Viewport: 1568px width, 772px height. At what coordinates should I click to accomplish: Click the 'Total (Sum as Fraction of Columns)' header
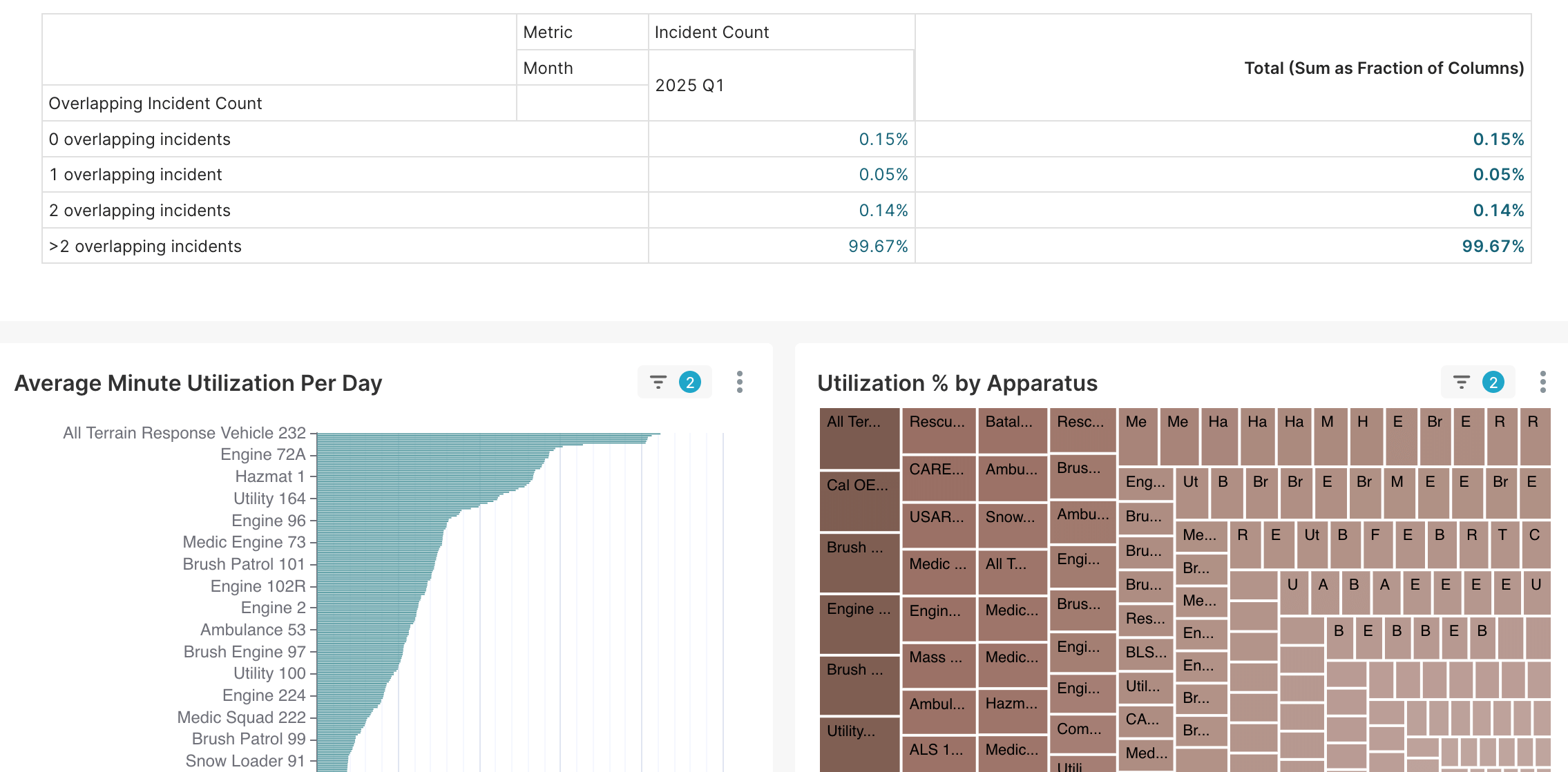pyautogui.click(x=1384, y=68)
